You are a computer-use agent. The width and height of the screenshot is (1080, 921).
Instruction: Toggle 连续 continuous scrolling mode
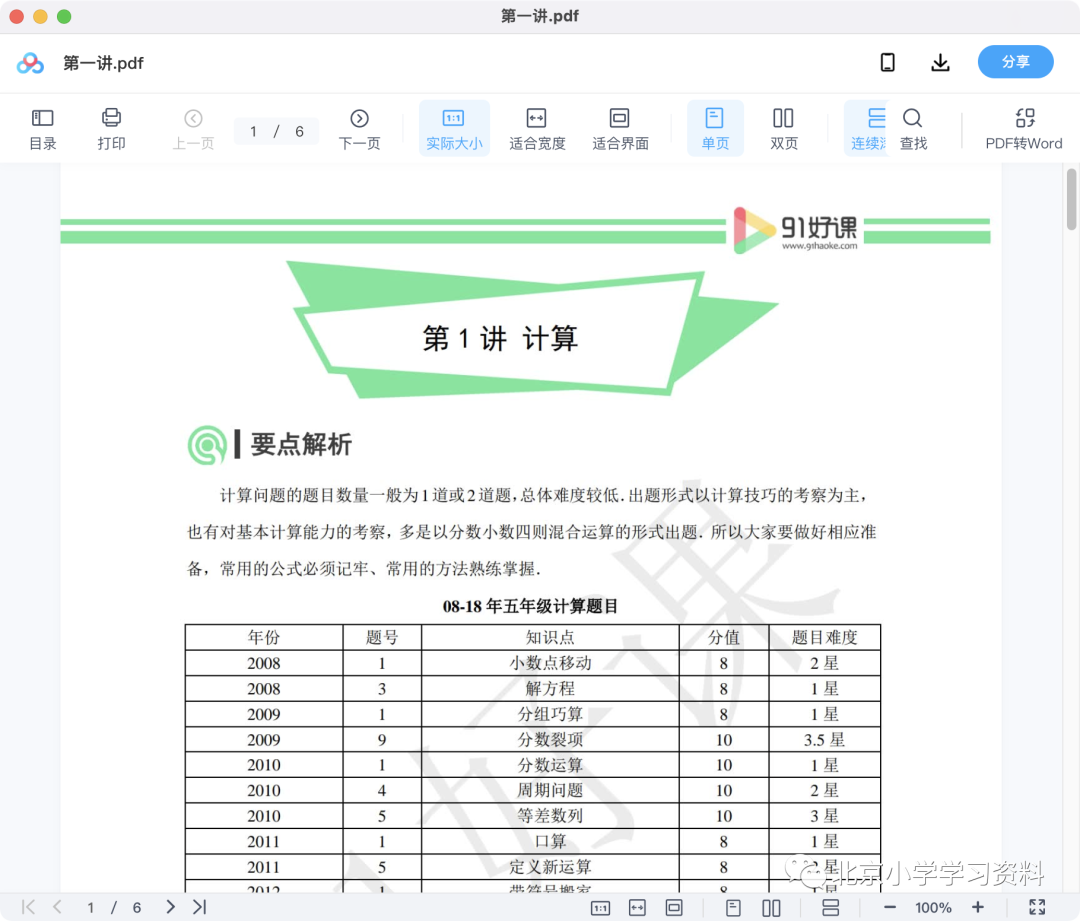point(868,129)
